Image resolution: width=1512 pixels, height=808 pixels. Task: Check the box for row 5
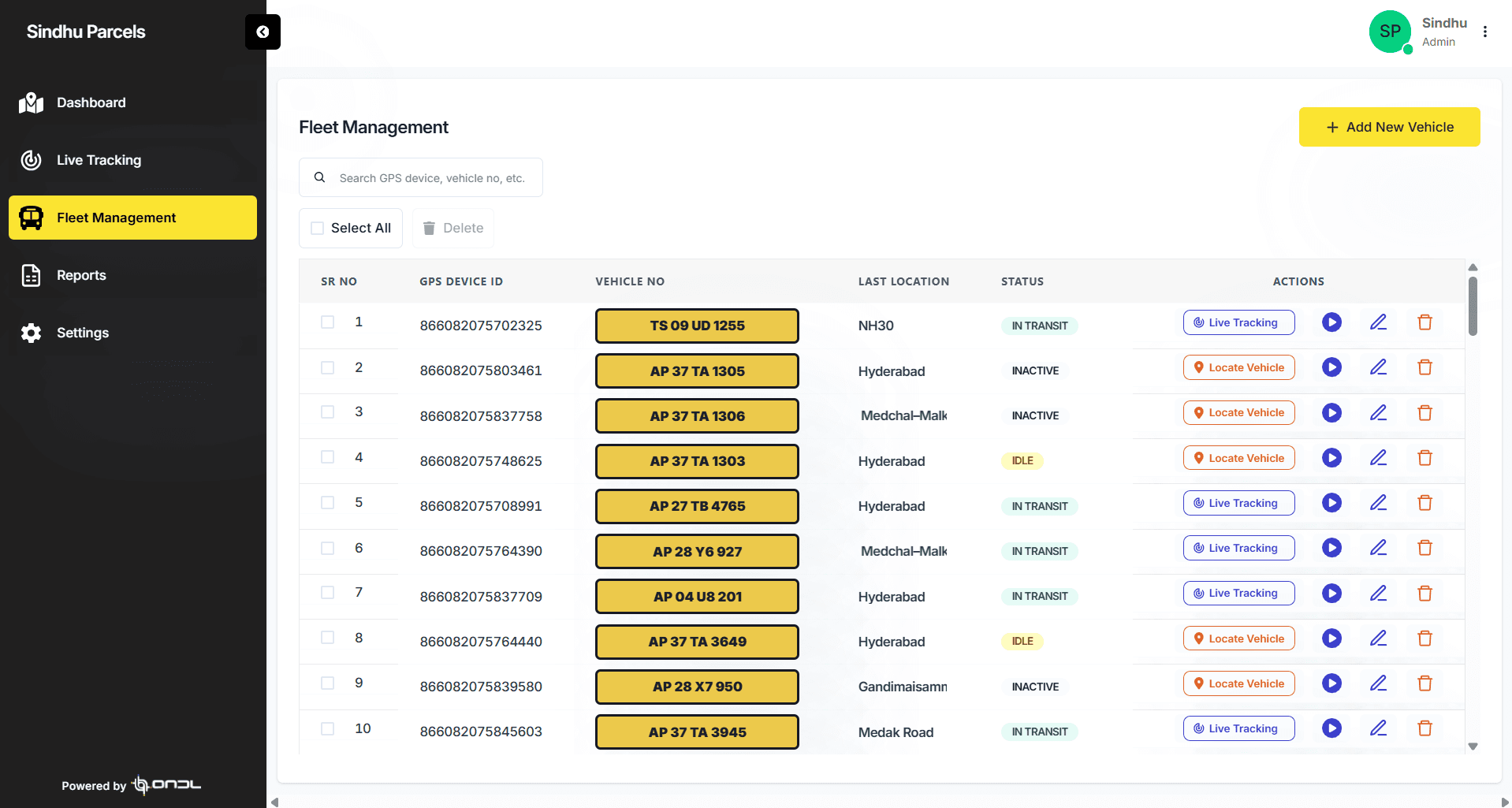tap(328, 503)
